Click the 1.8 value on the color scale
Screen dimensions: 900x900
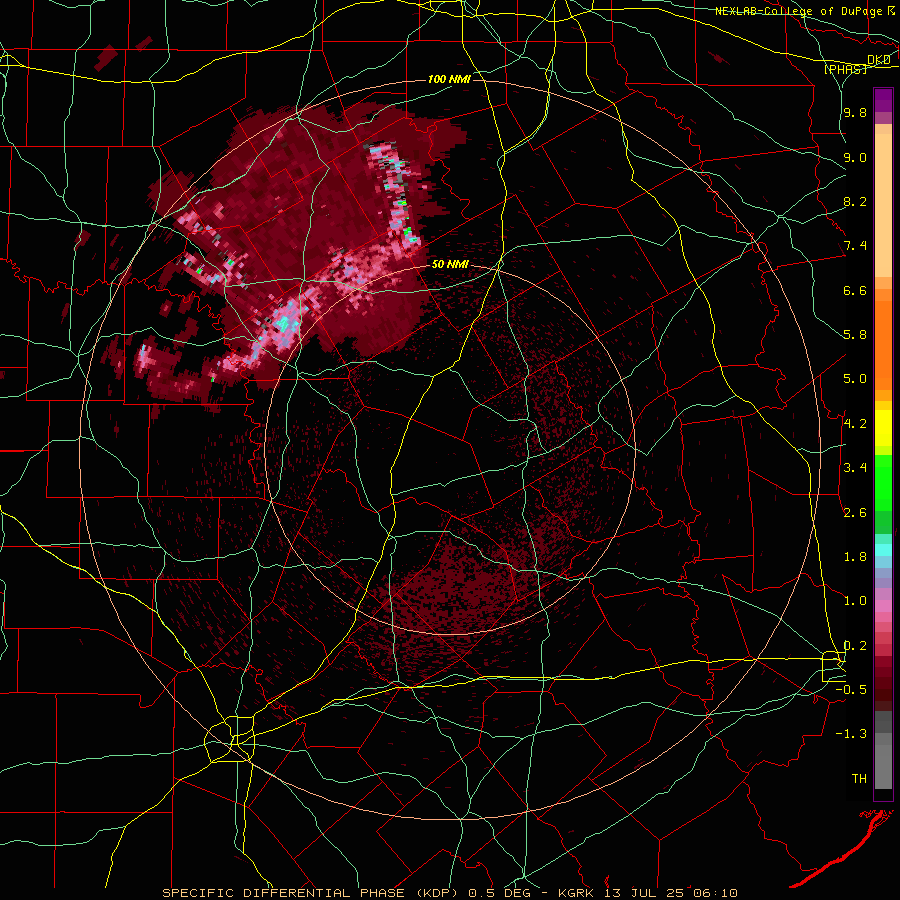coord(855,557)
